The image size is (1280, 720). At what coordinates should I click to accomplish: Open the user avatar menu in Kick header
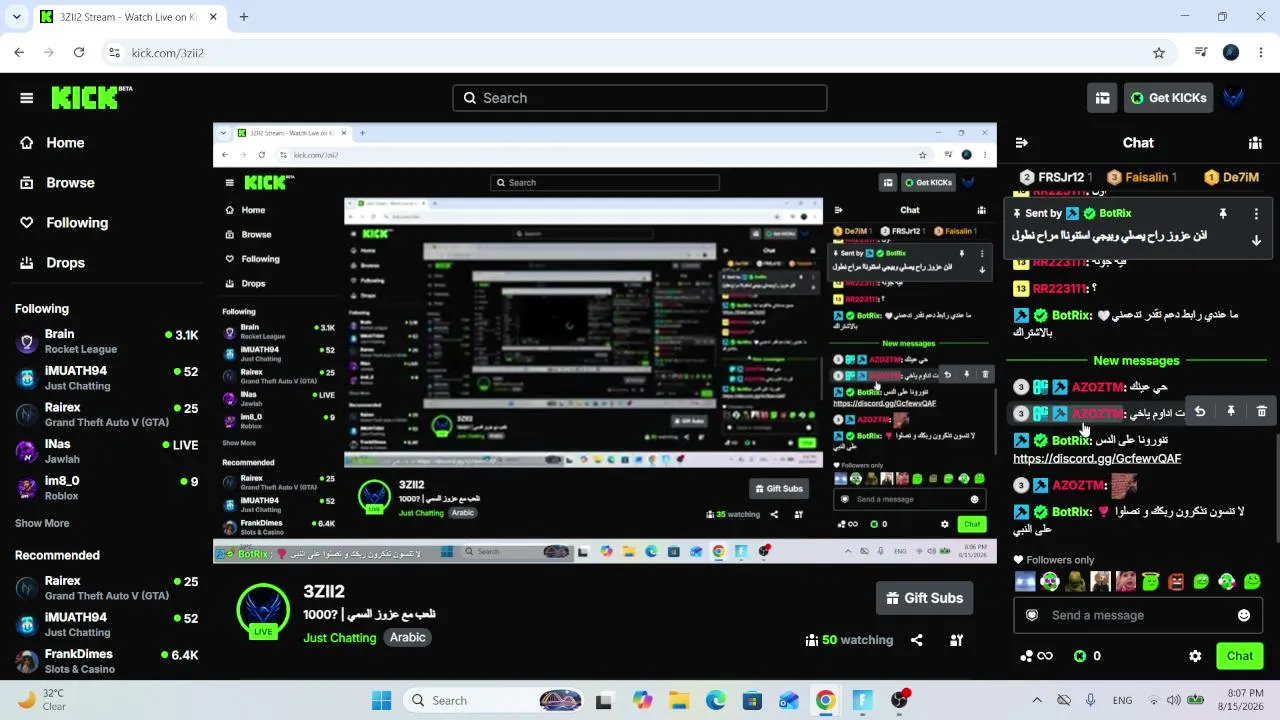coord(1234,98)
